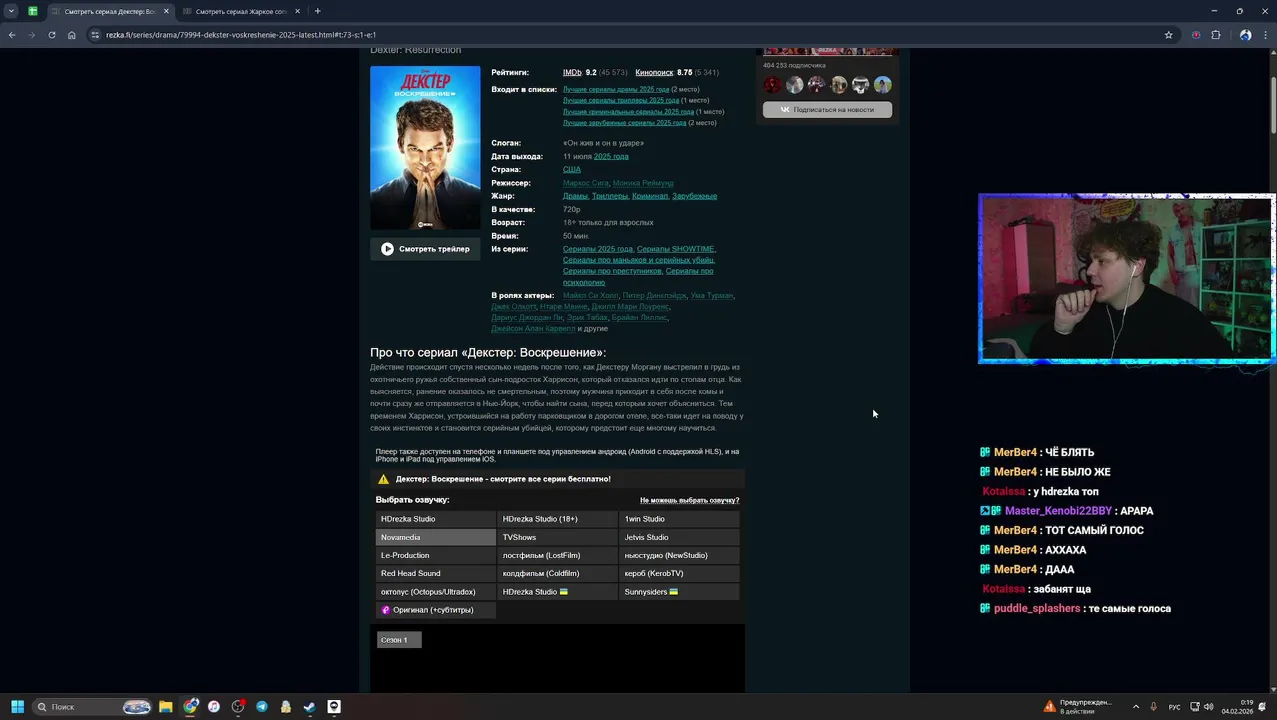Open a new browser tab with plus
Image resolution: width=1277 pixels, height=720 pixels.
click(317, 11)
